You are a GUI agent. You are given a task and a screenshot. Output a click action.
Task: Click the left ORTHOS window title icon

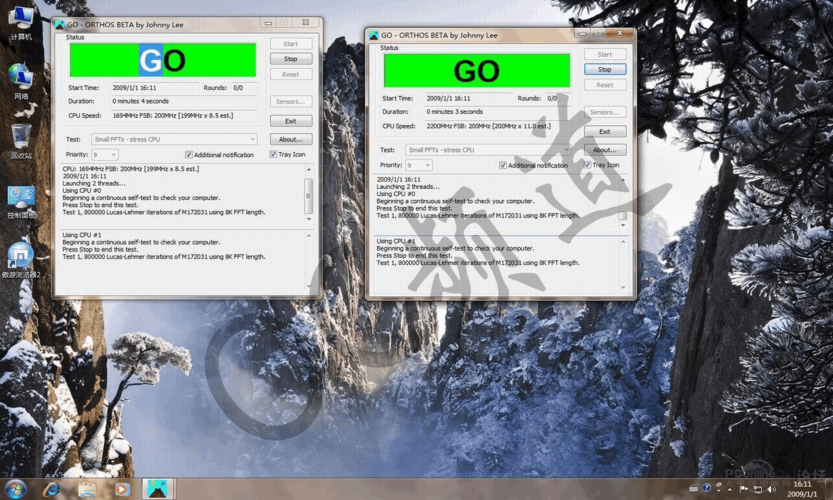coord(59,24)
